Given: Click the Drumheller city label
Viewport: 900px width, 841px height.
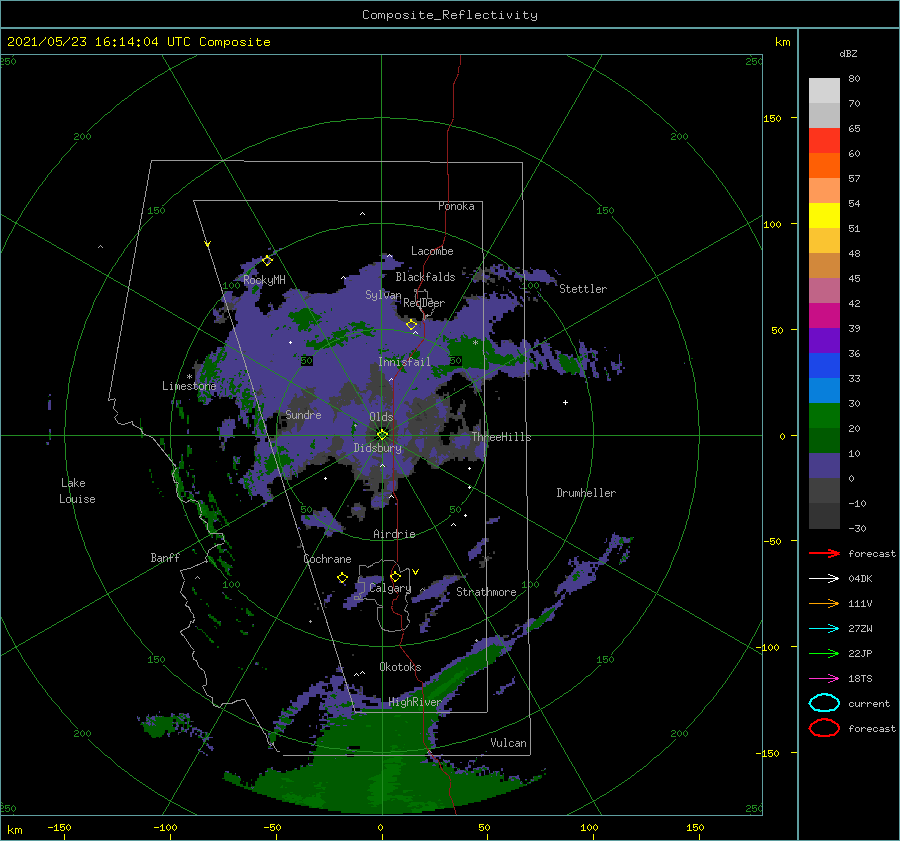Looking at the screenshot, I should [x=586, y=493].
